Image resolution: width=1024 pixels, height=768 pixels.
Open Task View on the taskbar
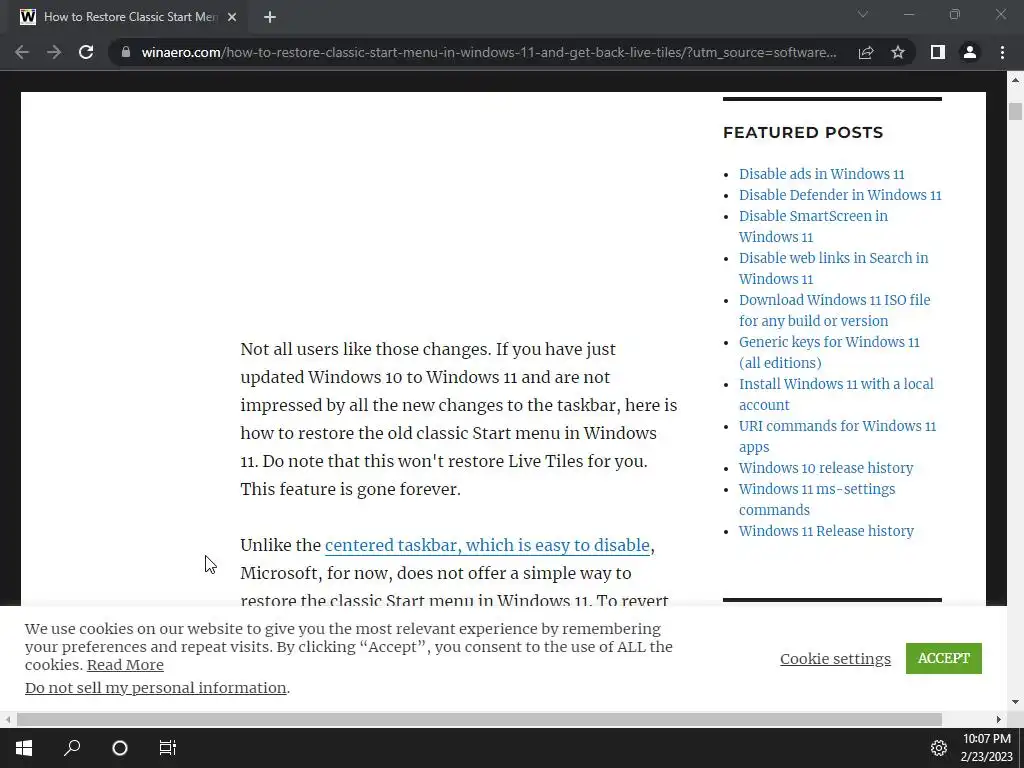point(168,748)
